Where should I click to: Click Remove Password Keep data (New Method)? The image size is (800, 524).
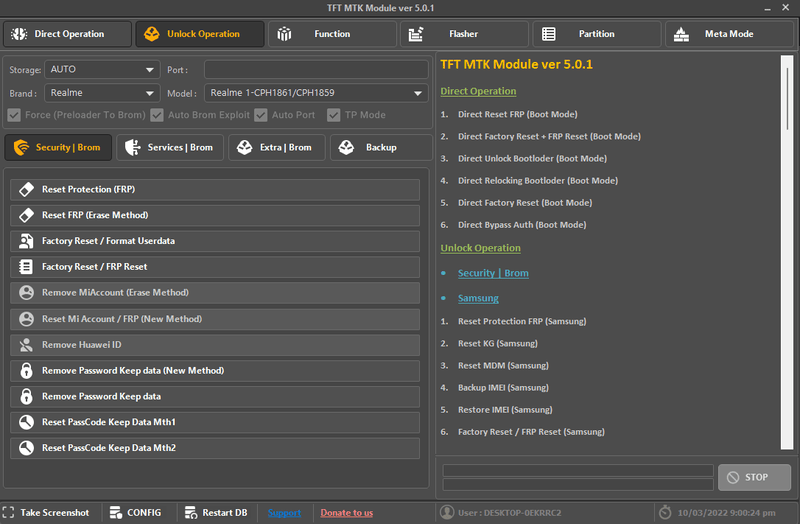(x=215, y=370)
